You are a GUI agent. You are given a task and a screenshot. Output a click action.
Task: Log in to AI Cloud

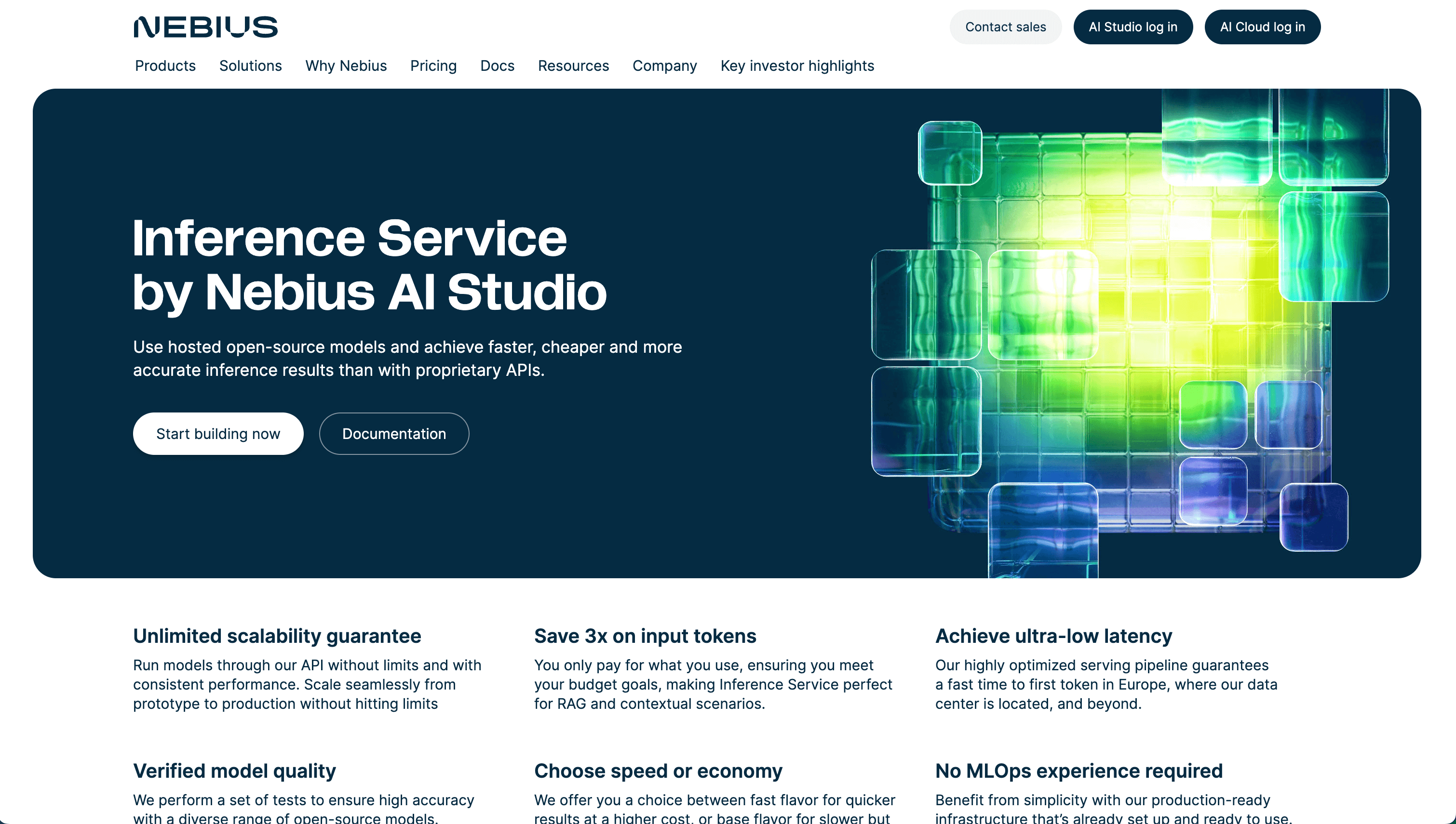tap(1262, 27)
